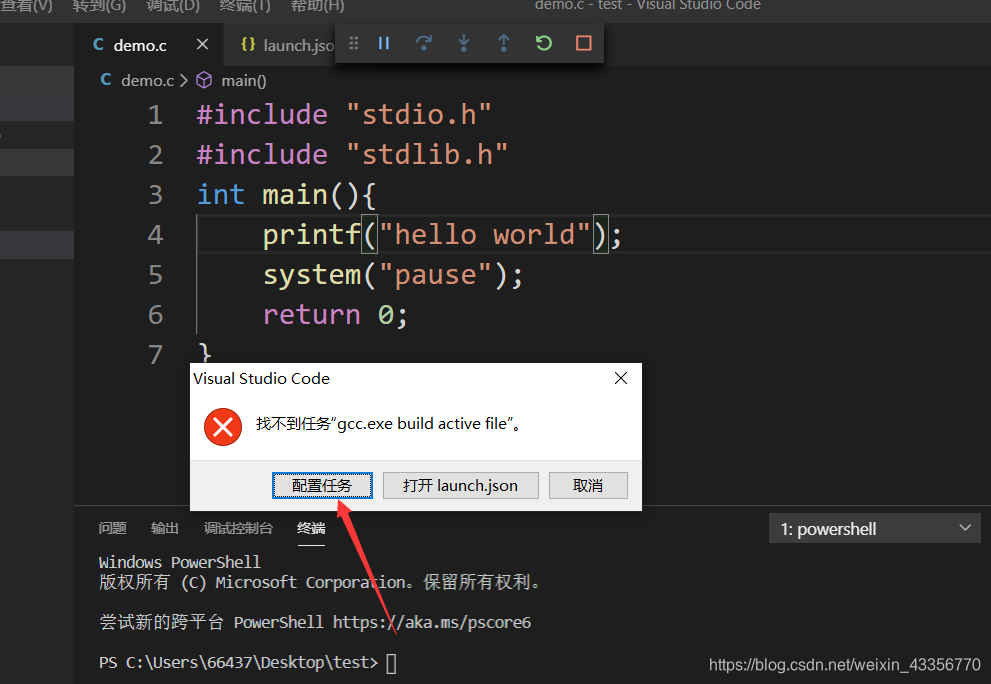Open the 调试控制台 panel tab
Viewport: 991px width, 684px height.
point(238,528)
